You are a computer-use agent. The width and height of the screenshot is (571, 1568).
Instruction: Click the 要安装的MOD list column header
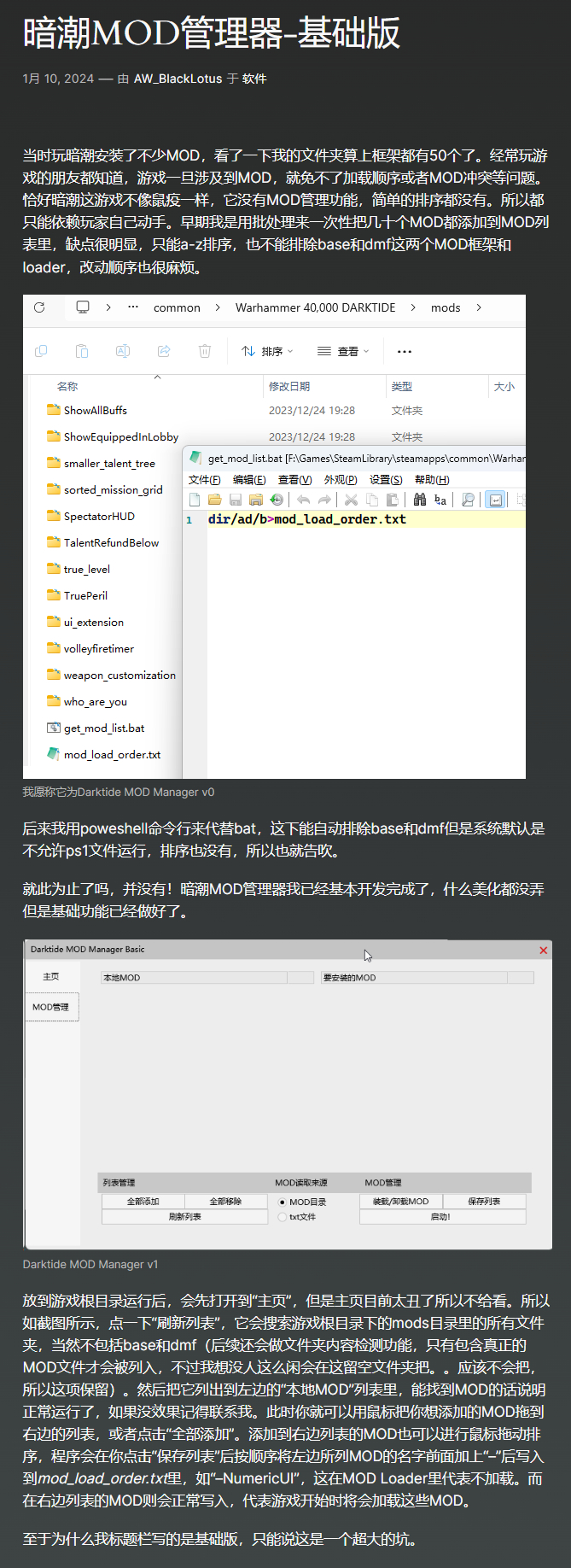point(414,978)
